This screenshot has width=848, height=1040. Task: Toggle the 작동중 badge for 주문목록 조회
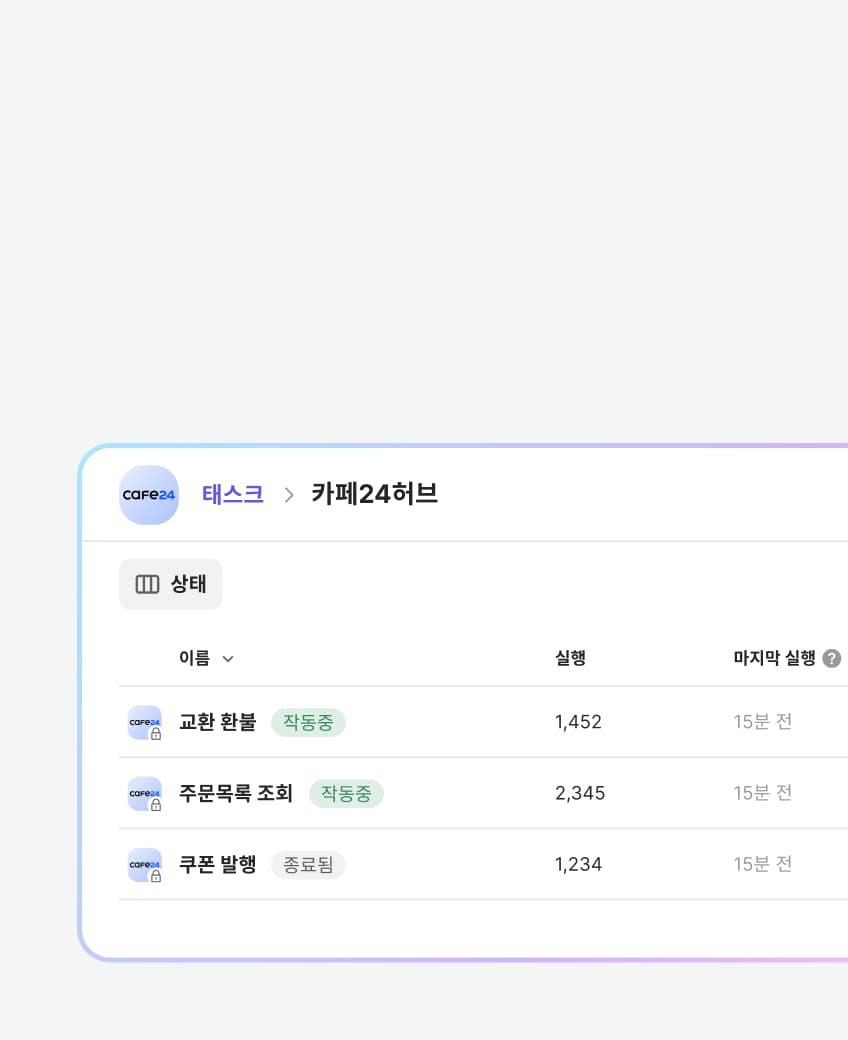[x=346, y=793]
